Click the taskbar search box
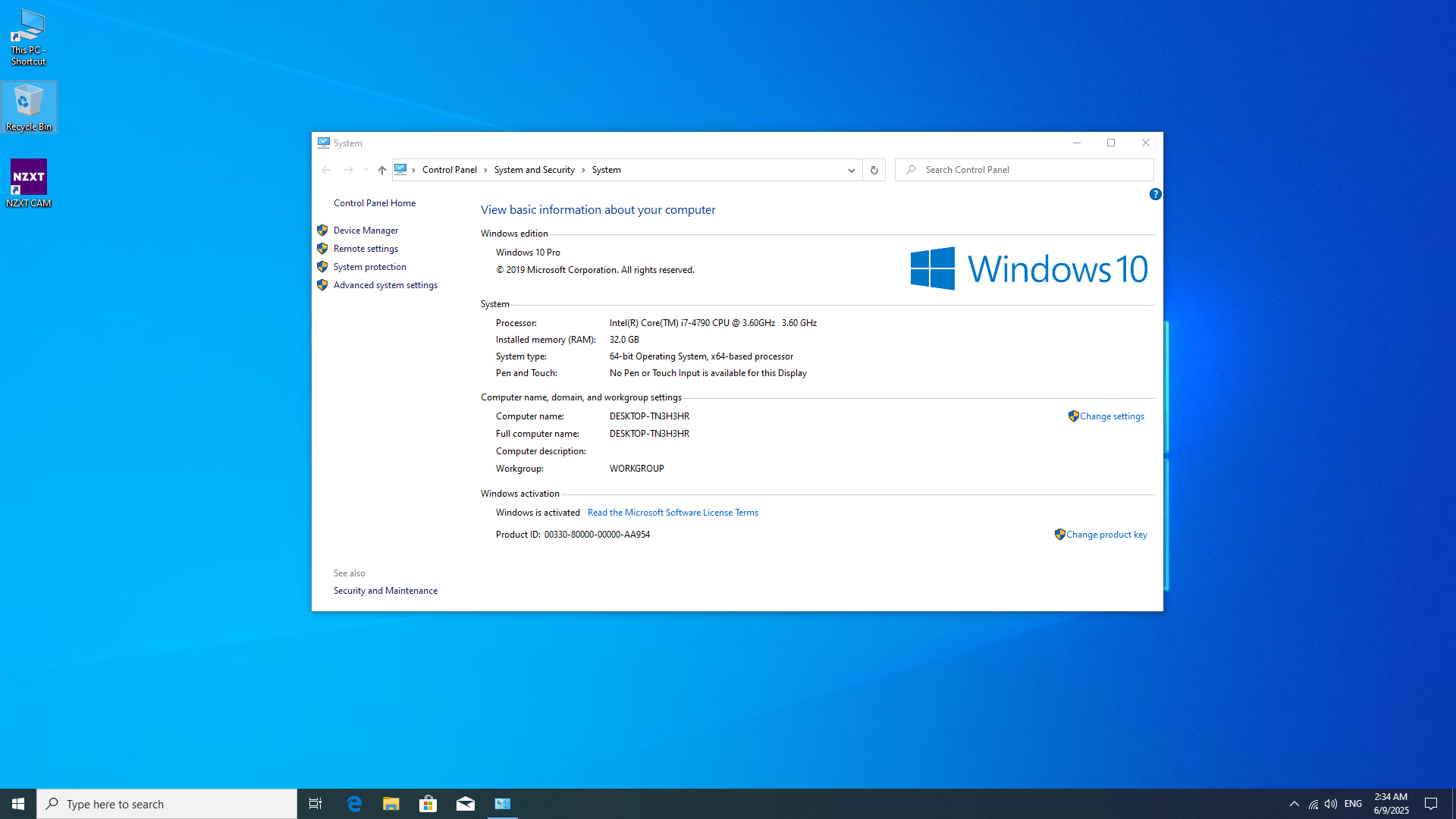This screenshot has width=1456, height=819. (167, 804)
